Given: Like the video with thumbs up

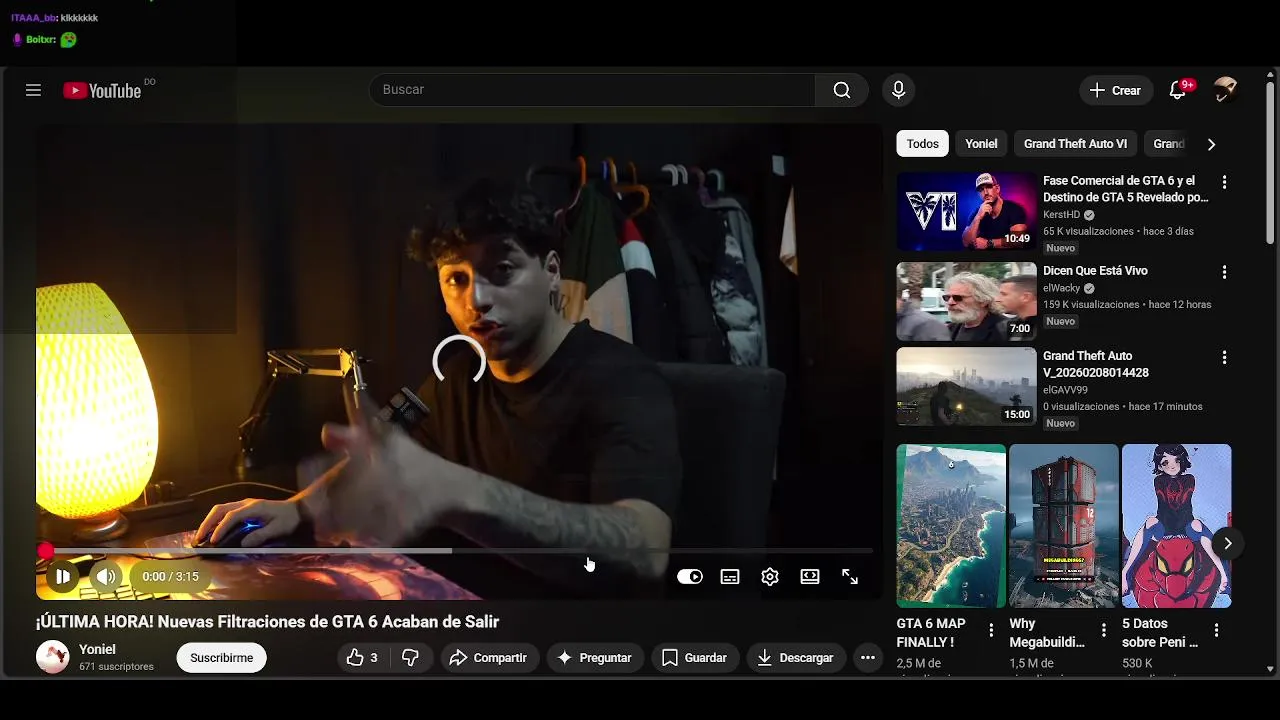Looking at the screenshot, I should (x=362, y=658).
